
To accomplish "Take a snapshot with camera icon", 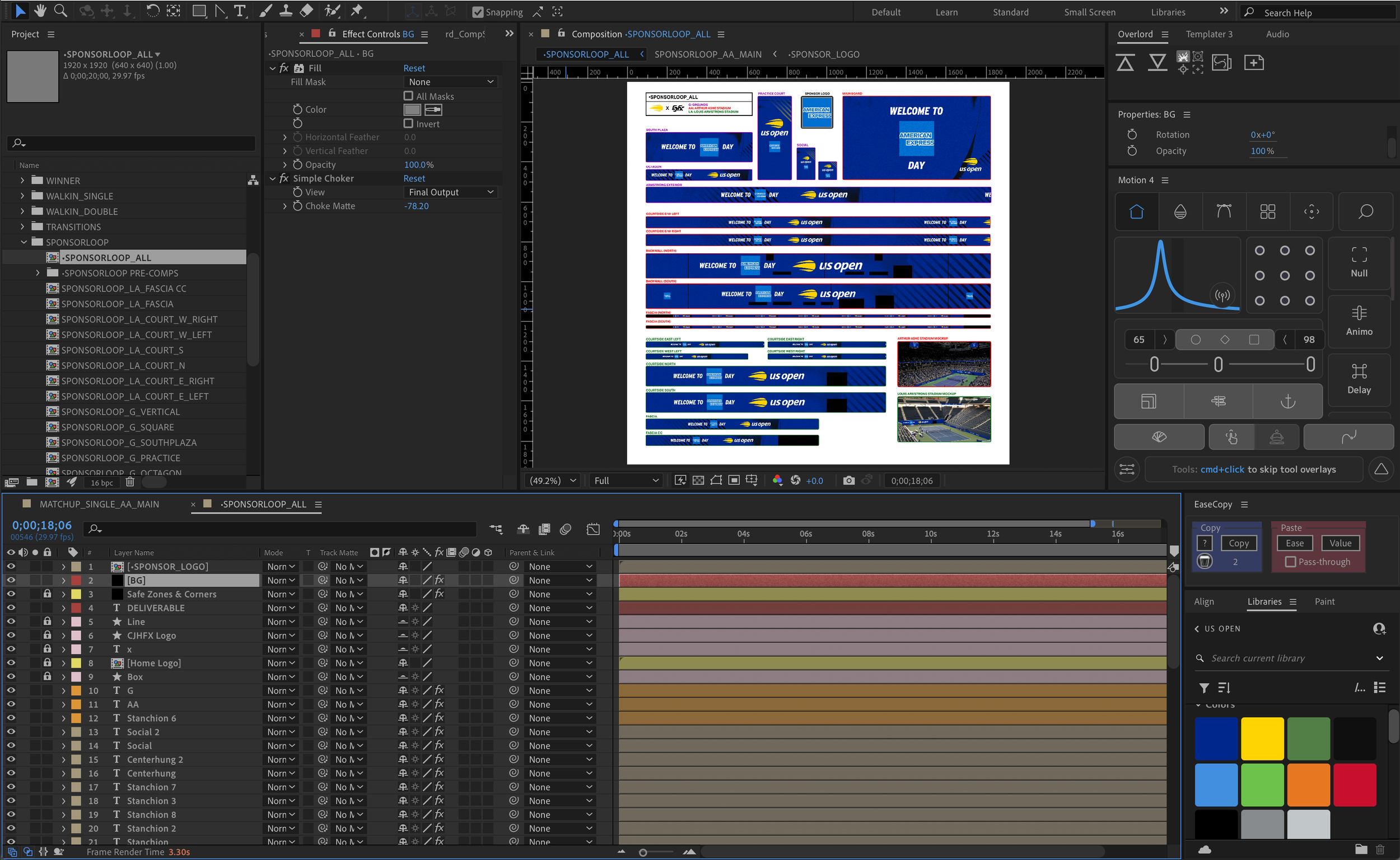I will pos(848,481).
